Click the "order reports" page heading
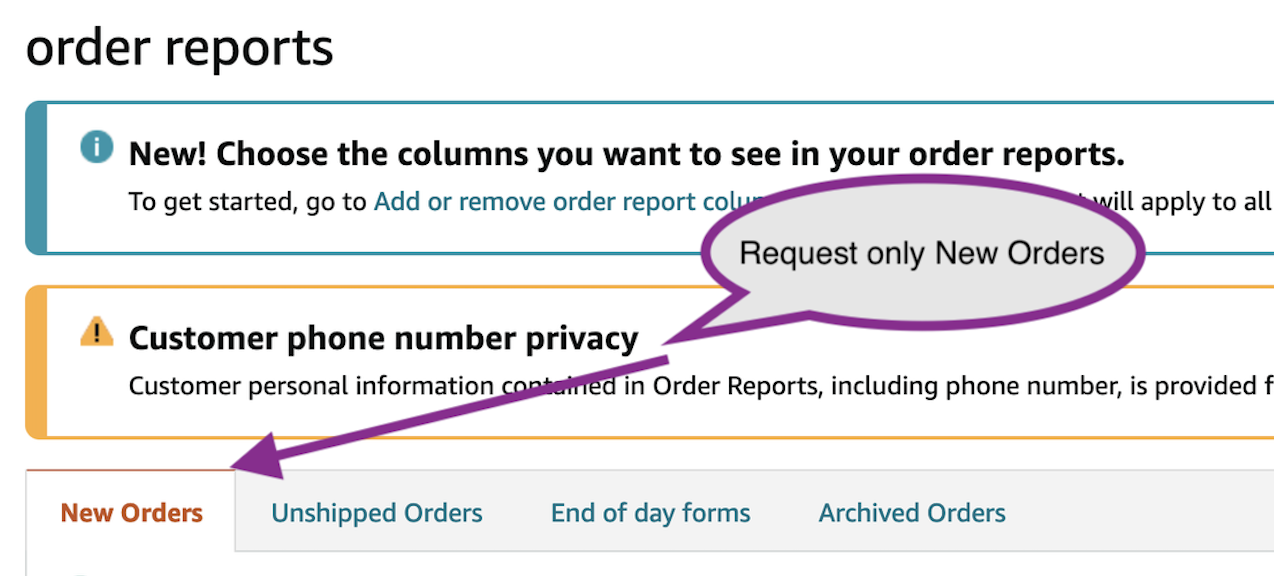1274x576 pixels. (x=180, y=49)
